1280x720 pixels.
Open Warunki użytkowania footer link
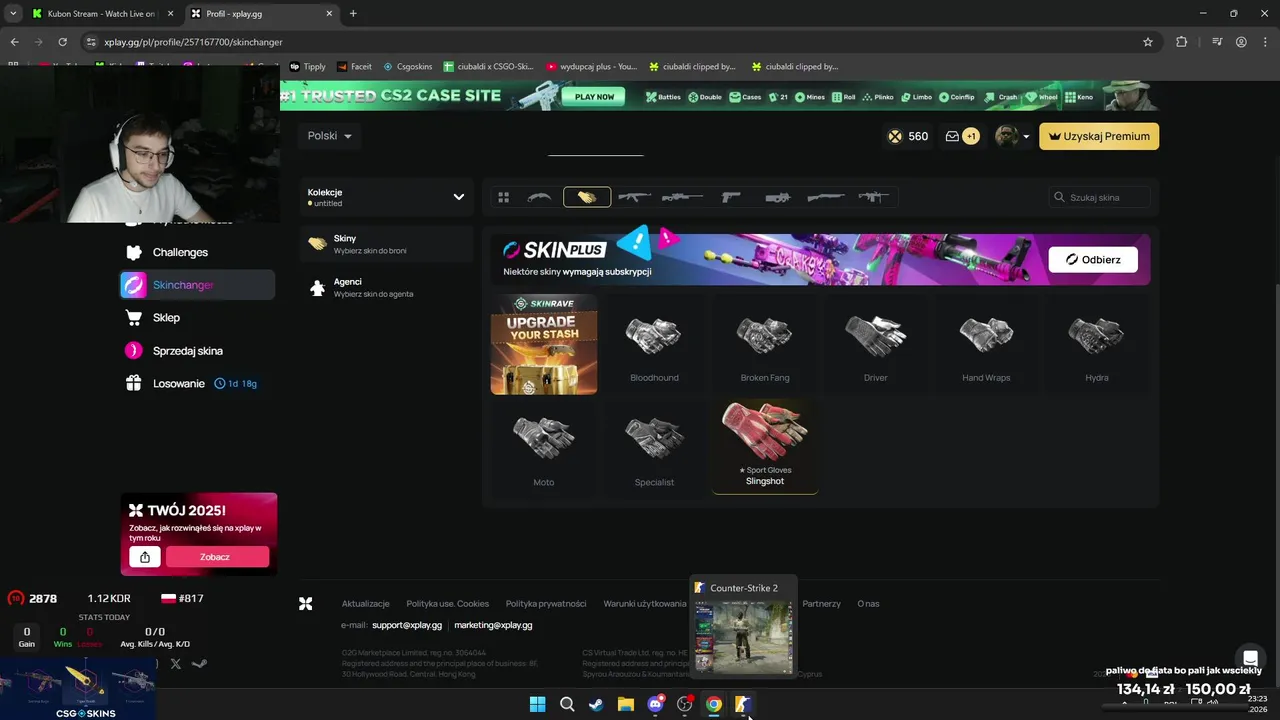coord(645,604)
